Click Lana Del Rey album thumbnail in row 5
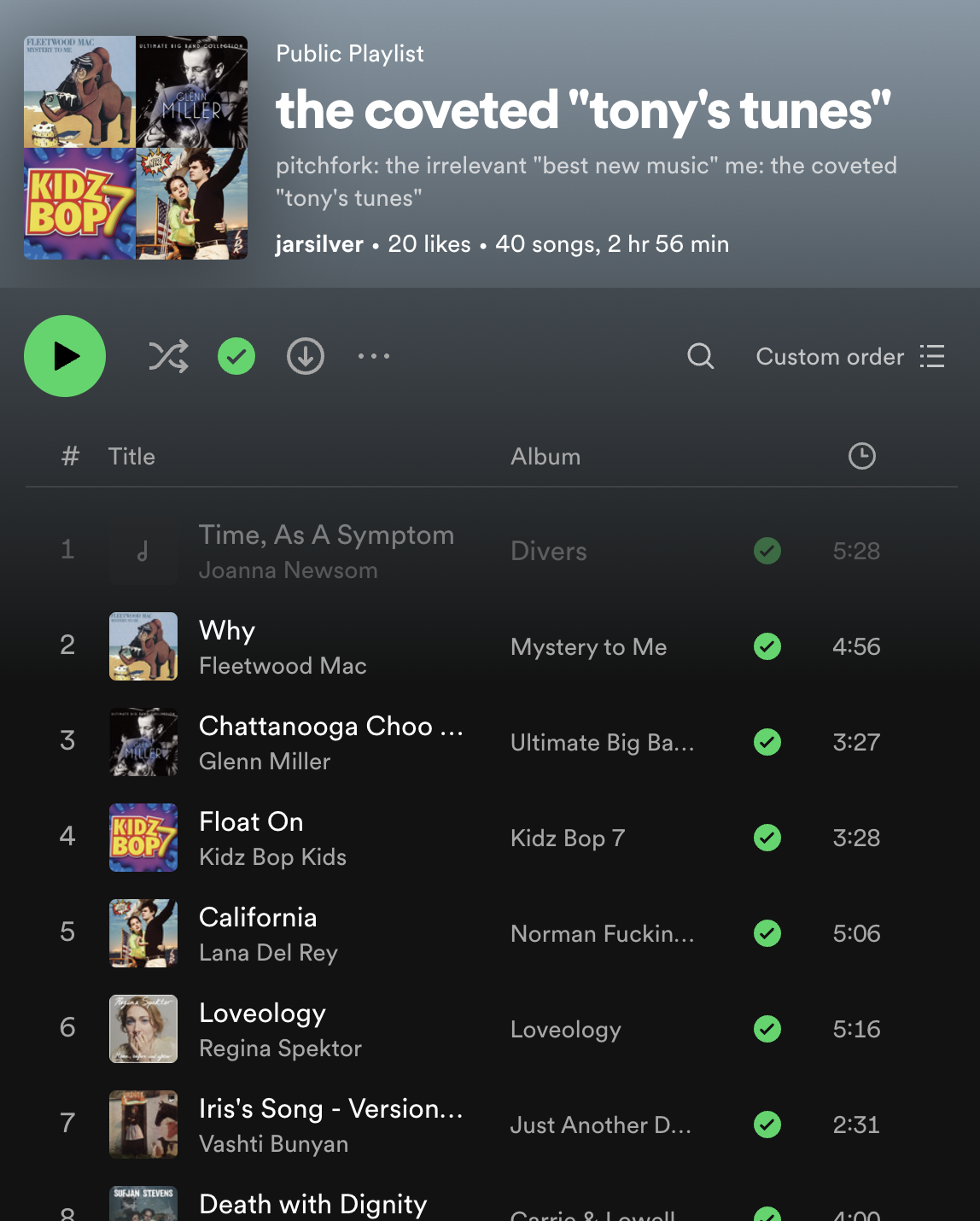Screen dimensions: 980x1221 [x=143, y=933]
